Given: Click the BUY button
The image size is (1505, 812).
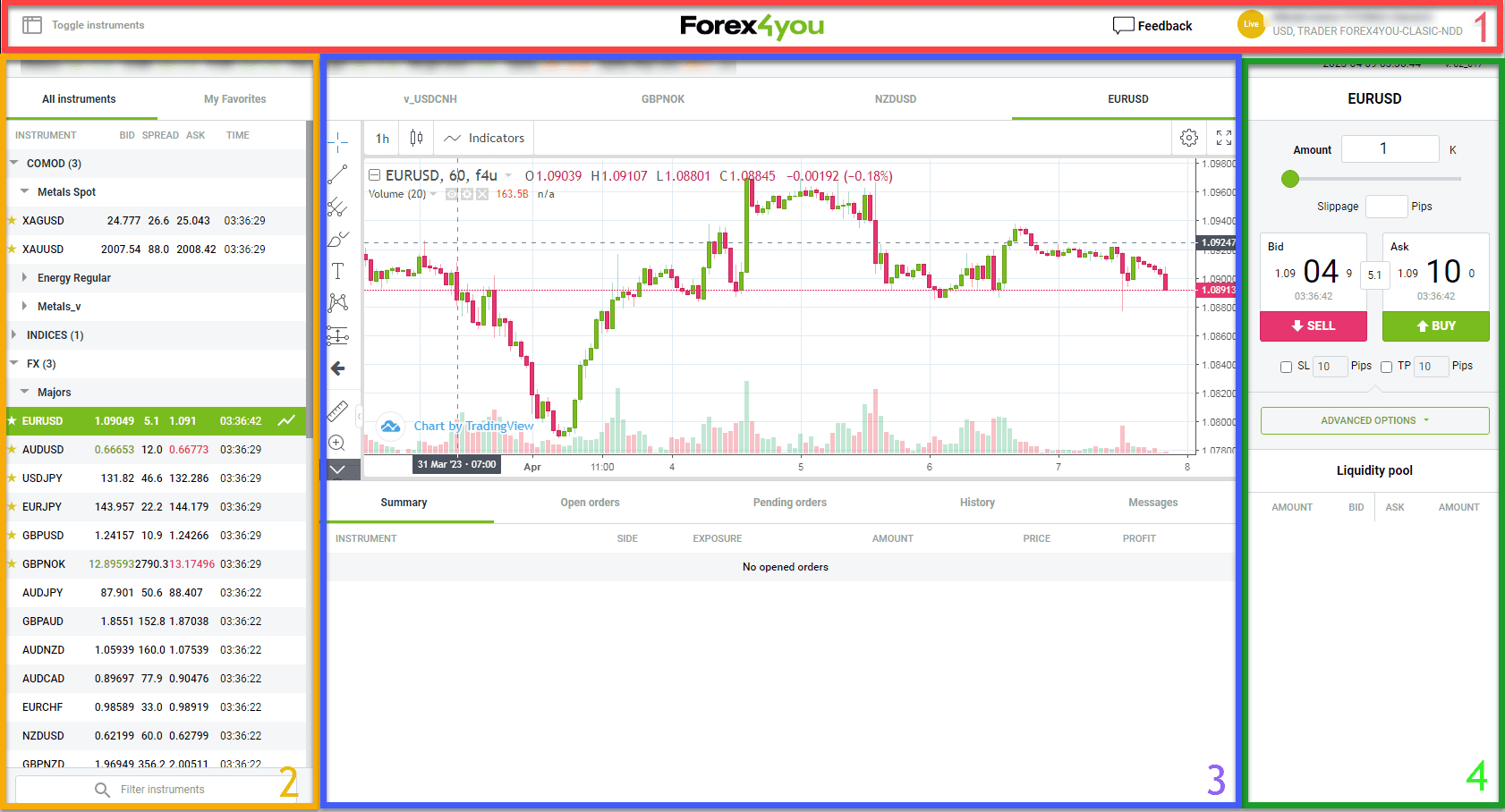Looking at the screenshot, I should click(x=1436, y=326).
